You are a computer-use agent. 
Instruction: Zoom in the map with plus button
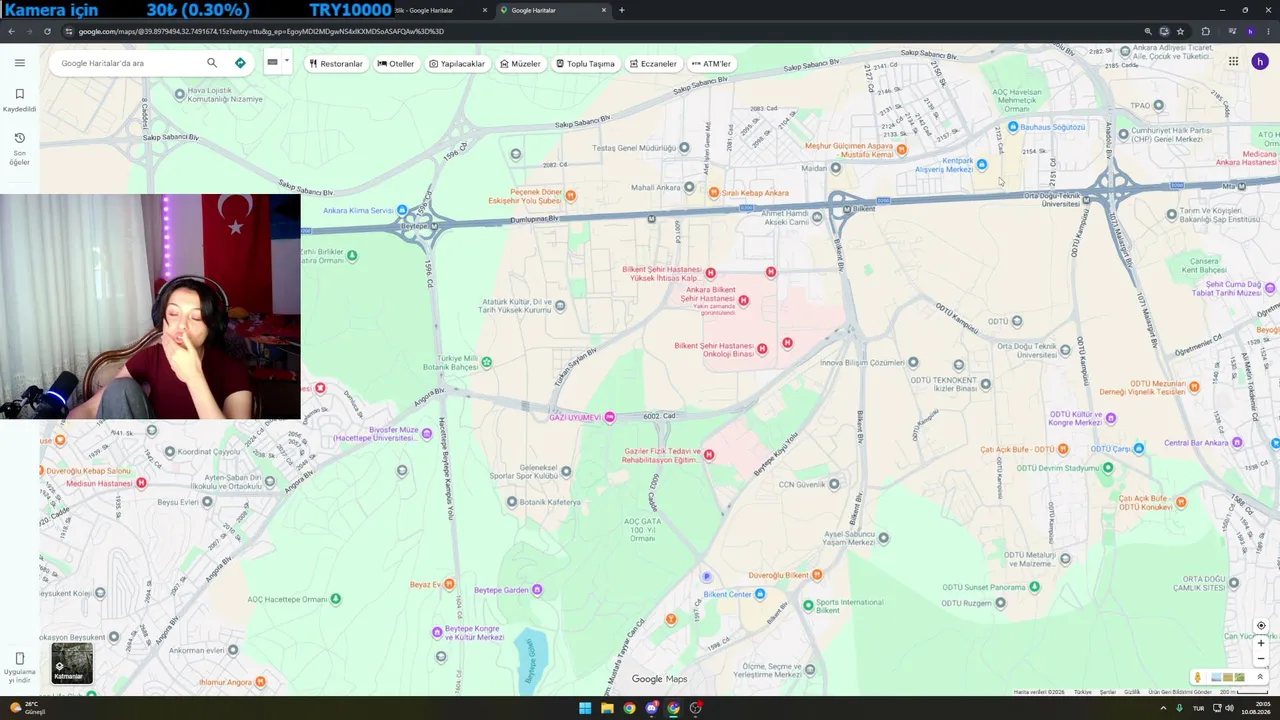(x=1261, y=643)
